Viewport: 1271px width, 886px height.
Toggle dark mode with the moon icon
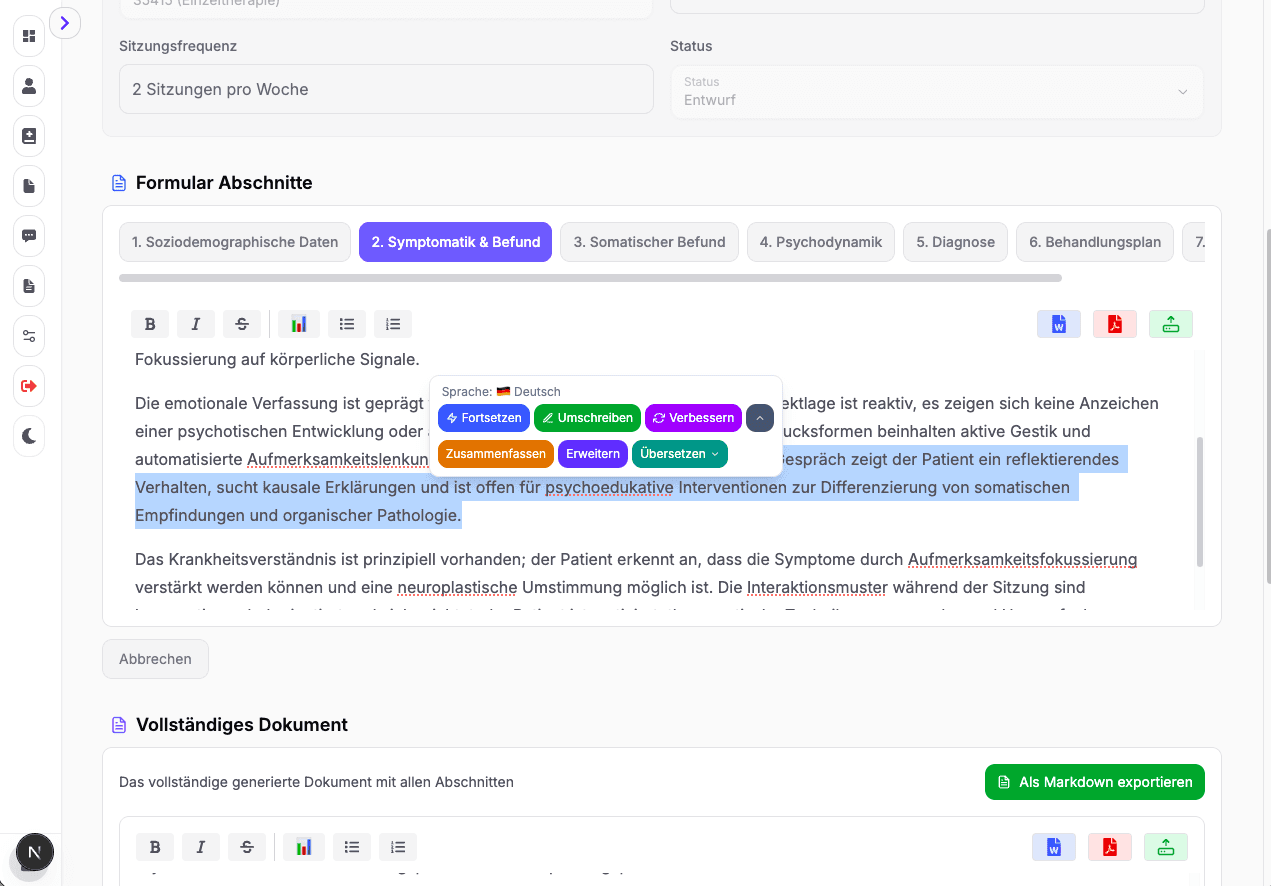(x=28, y=436)
